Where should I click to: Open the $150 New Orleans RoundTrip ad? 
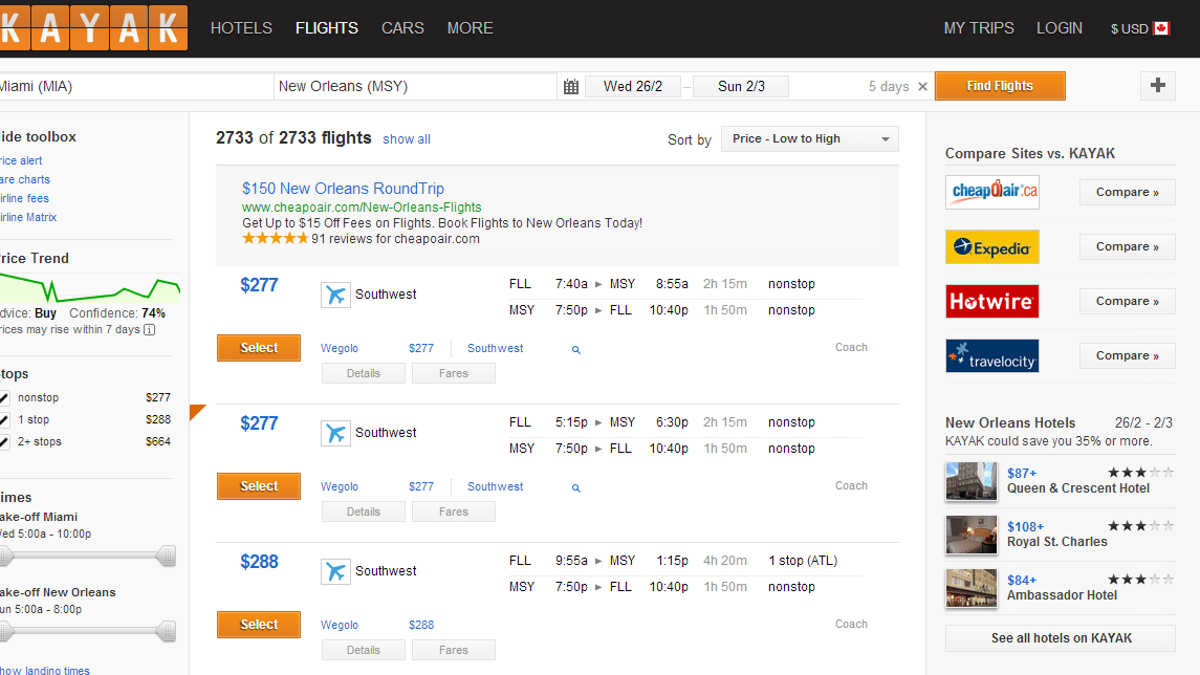click(x=343, y=188)
